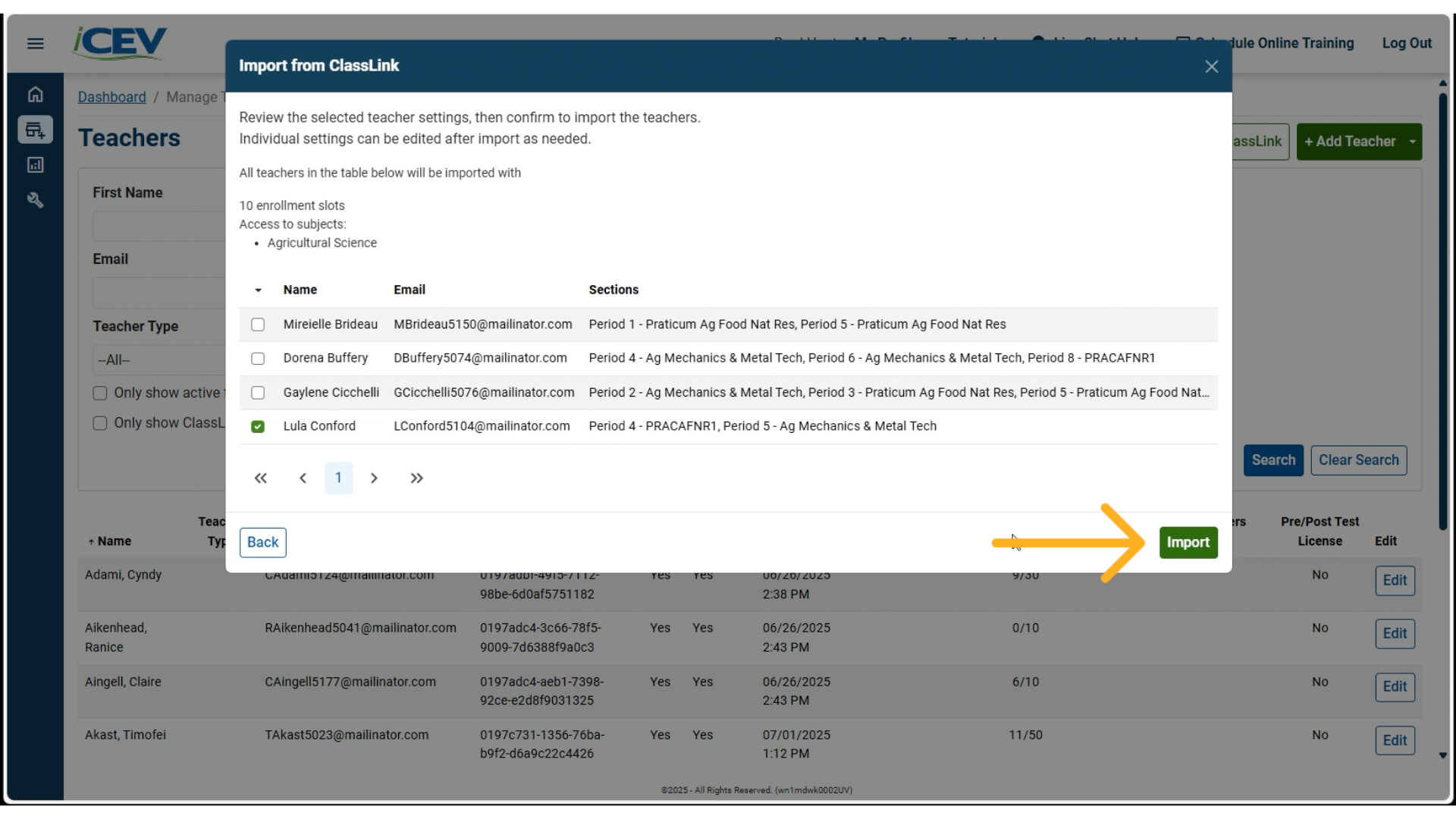Uncheck Lula Conford's checkbox

pyautogui.click(x=258, y=427)
